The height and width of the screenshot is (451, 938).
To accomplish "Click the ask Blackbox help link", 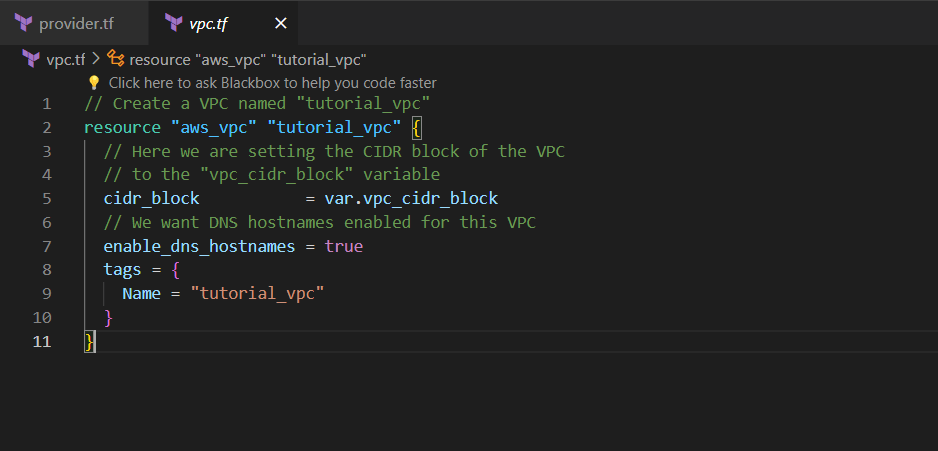I will click(272, 83).
